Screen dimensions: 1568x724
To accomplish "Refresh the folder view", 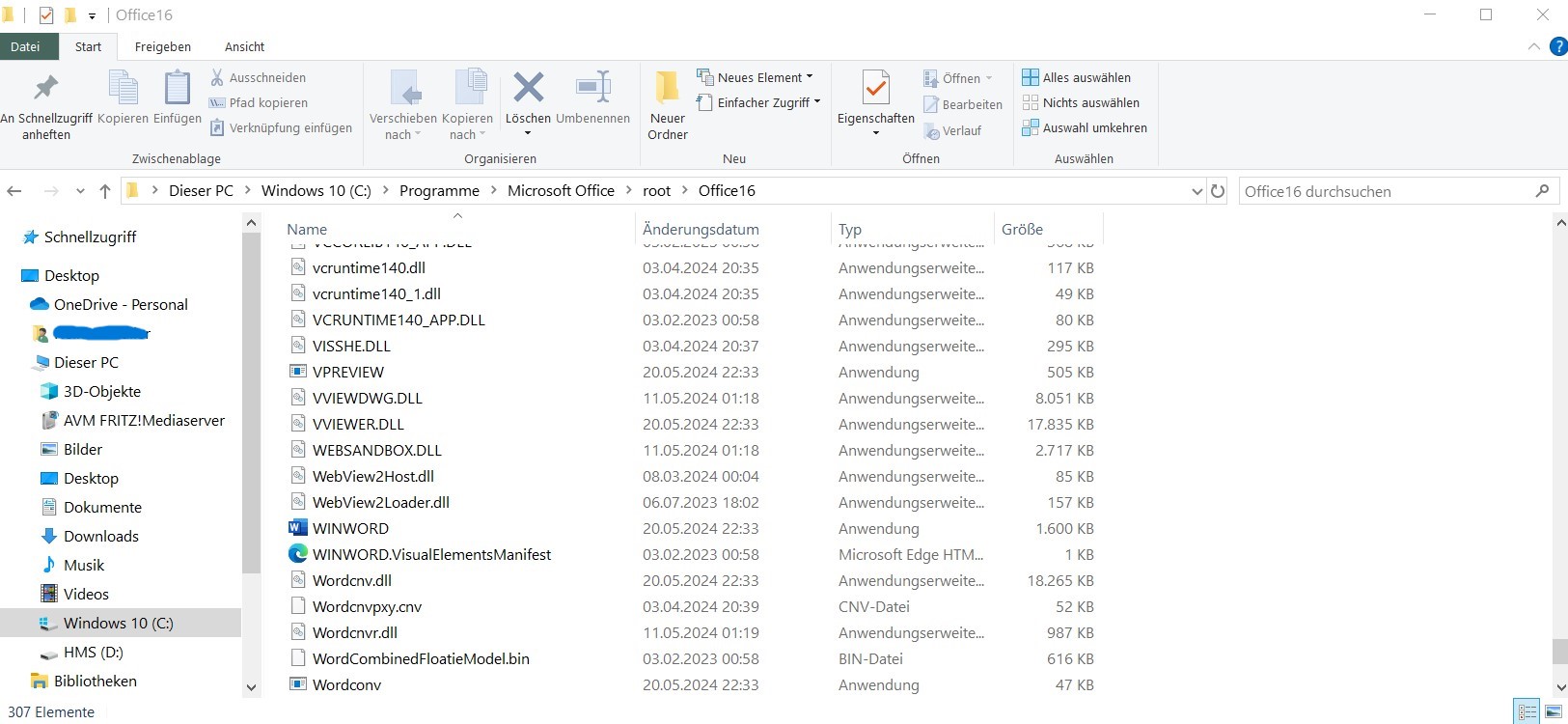I will [1218, 191].
